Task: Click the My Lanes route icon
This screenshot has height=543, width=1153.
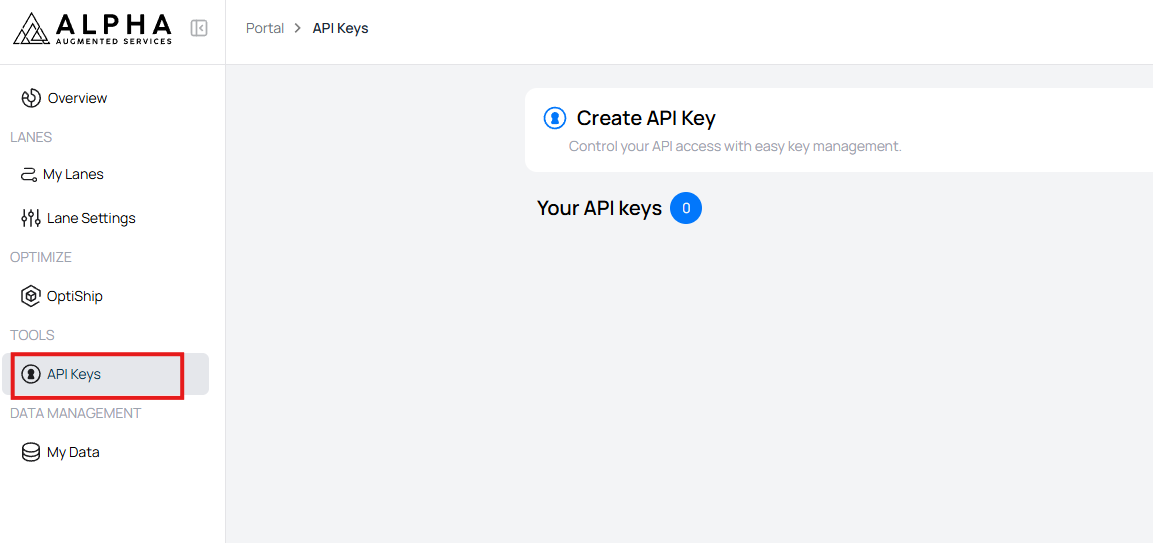Action: click(x=30, y=174)
